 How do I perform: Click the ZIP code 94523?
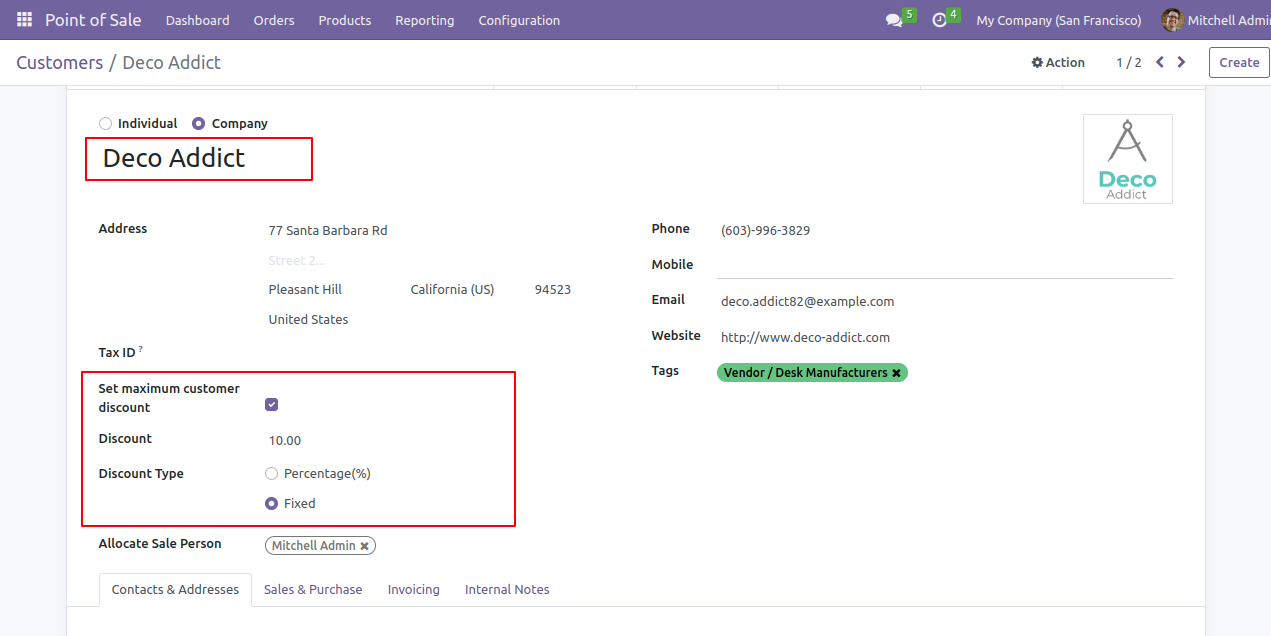point(553,290)
